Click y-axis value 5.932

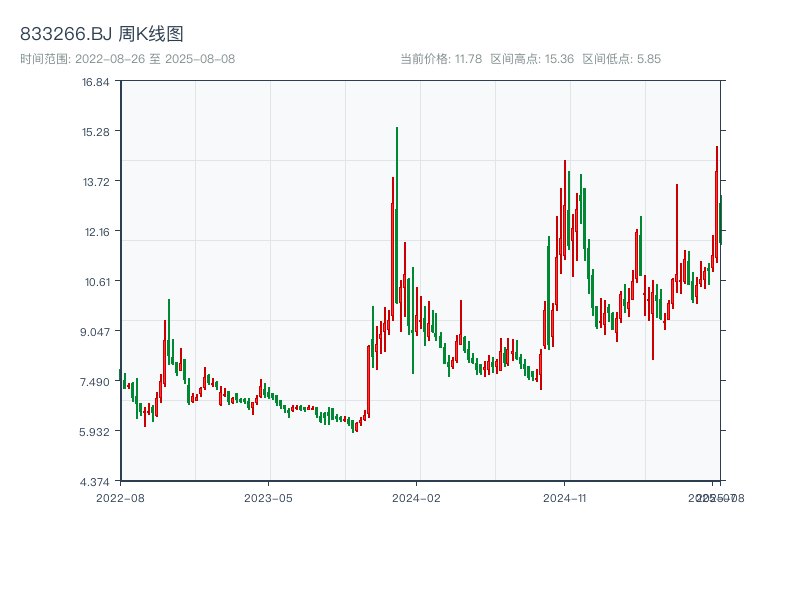94,432
